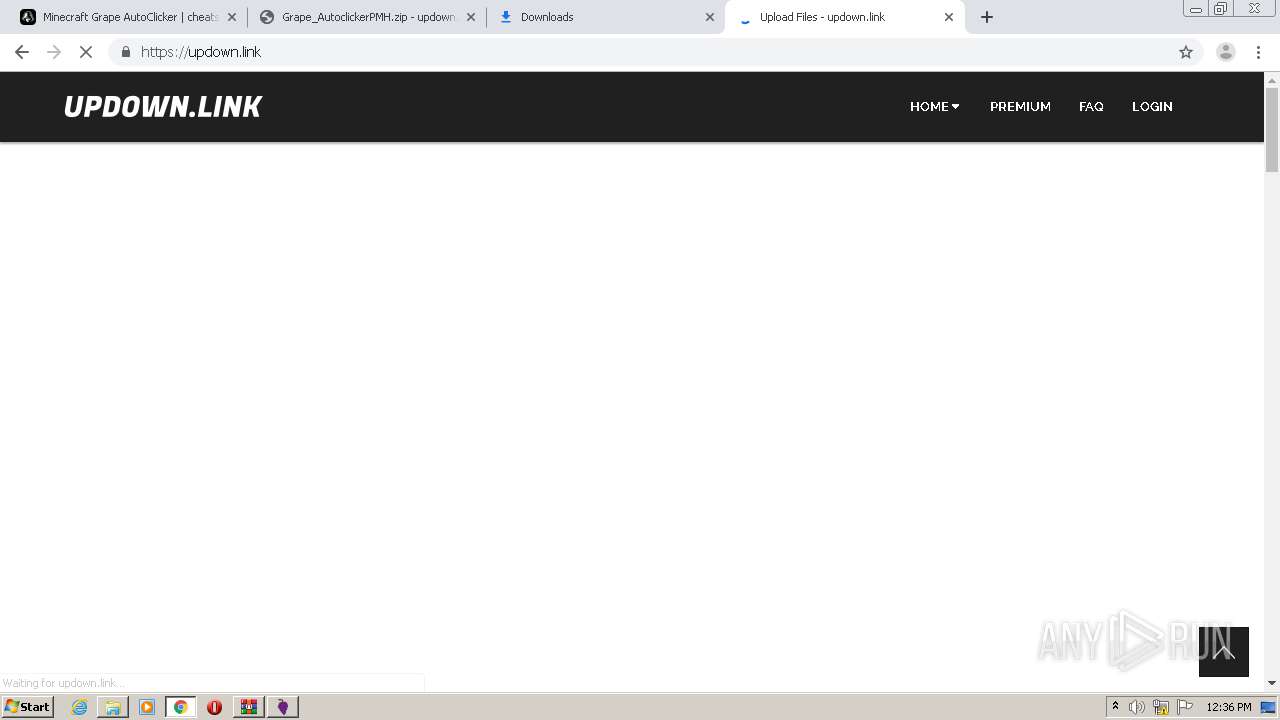Viewport: 1280px width, 720px height.
Task: Open Windows Media Player from taskbar
Action: pos(147,707)
